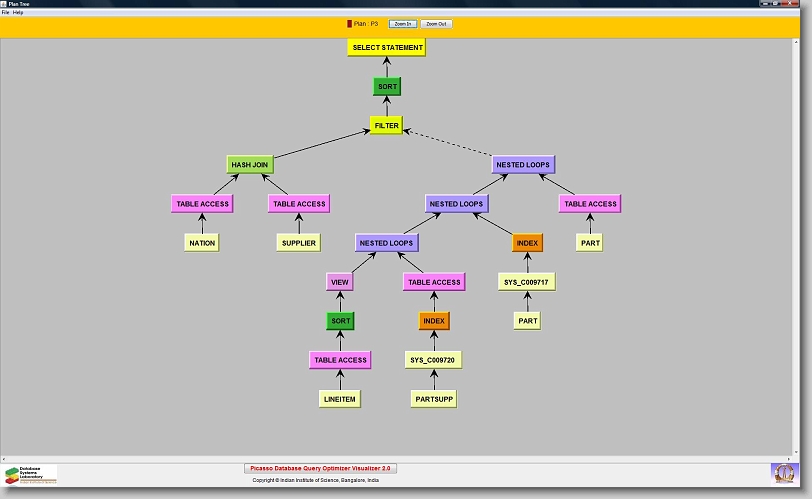
Task: Open the Help menu
Action: point(18,12)
